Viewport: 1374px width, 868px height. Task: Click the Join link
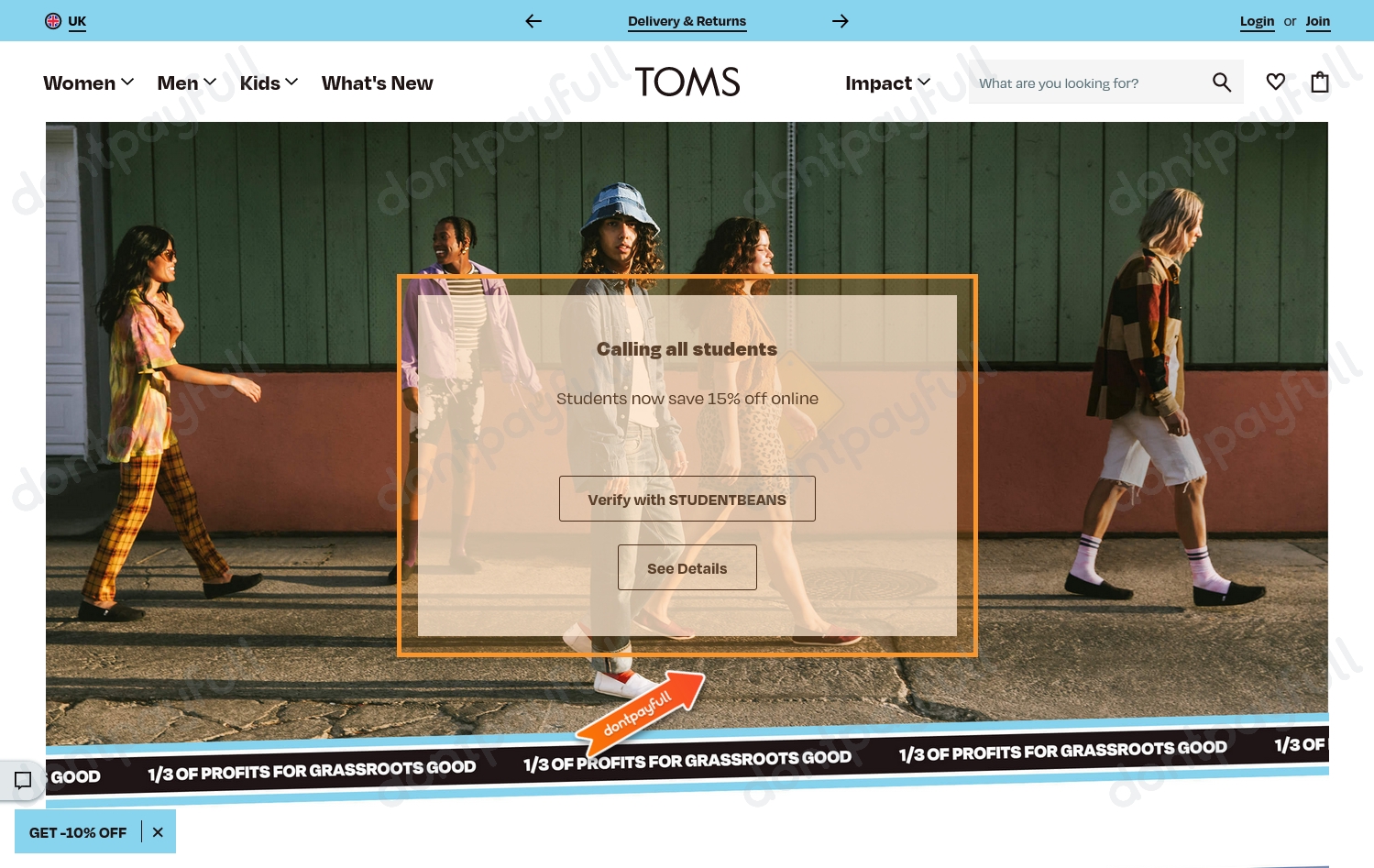1317,21
